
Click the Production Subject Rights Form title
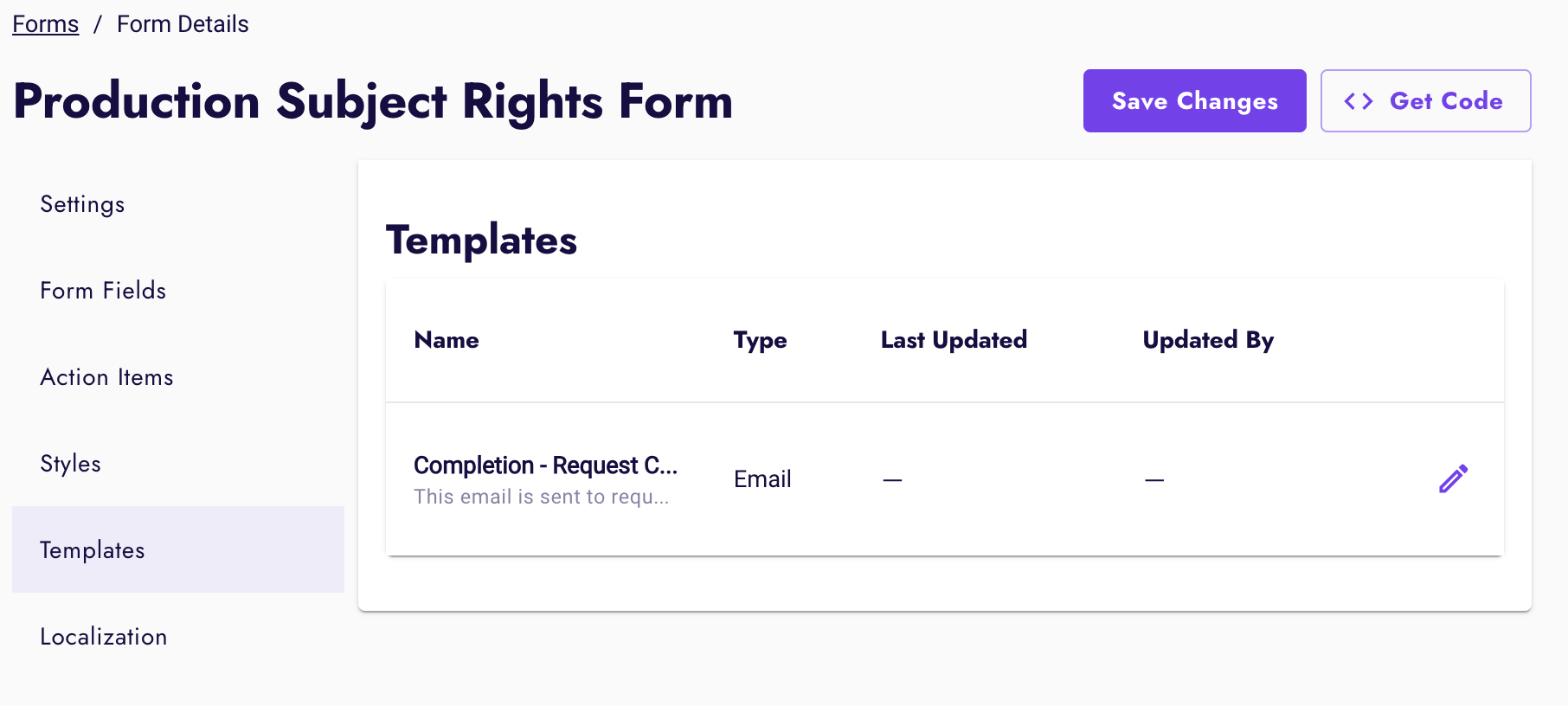pos(373,101)
